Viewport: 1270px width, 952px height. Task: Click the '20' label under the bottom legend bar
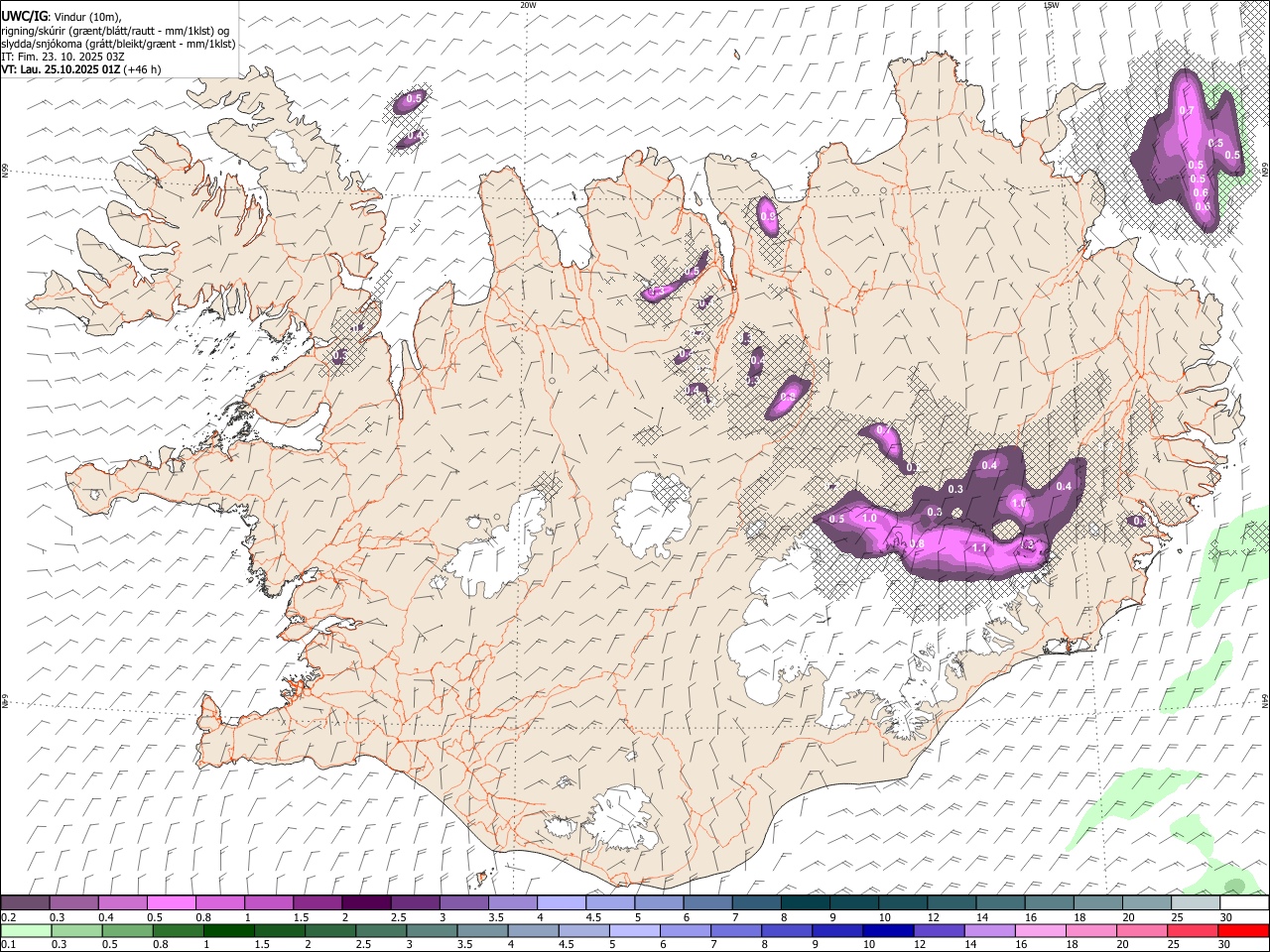pyautogui.click(x=1123, y=944)
